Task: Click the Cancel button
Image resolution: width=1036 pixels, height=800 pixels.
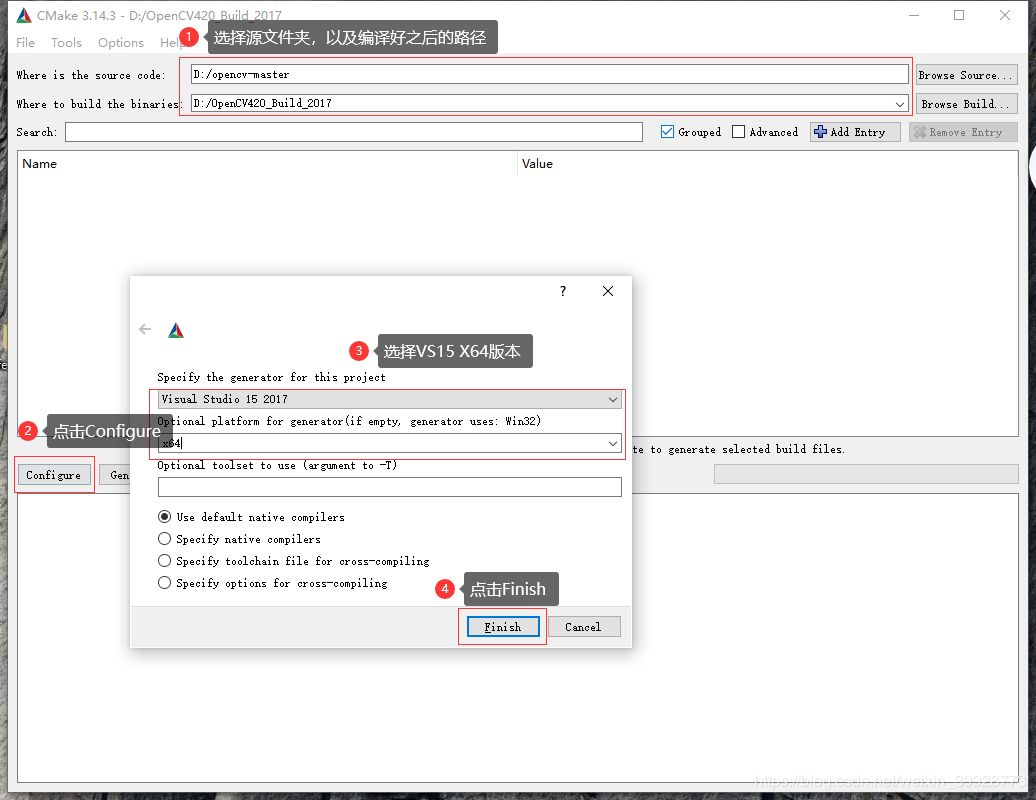Action: coord(583,626)
